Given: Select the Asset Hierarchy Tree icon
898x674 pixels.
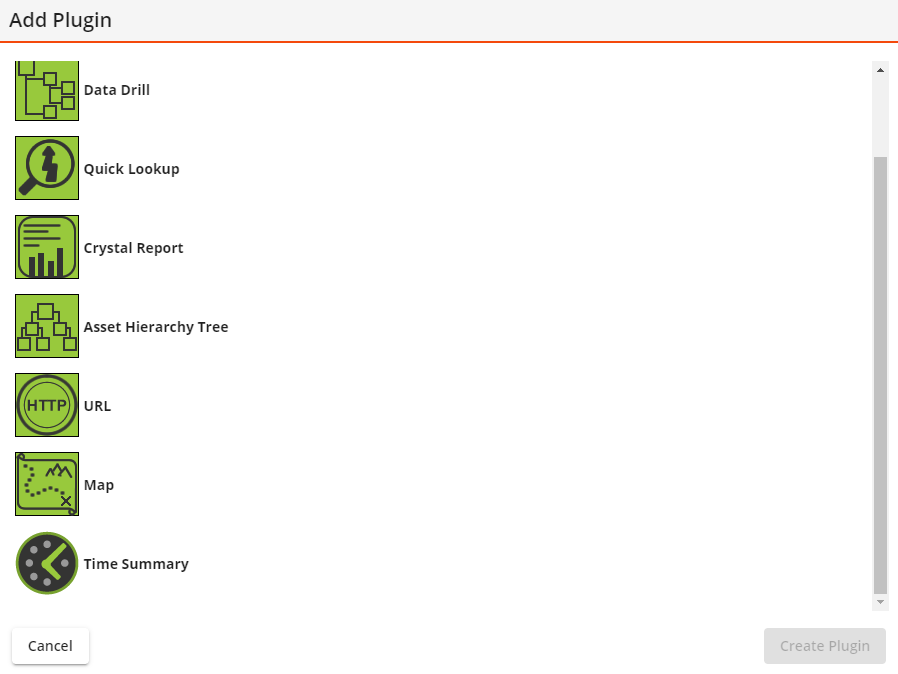Looking at the screenshot, I should tap(47, 326).
